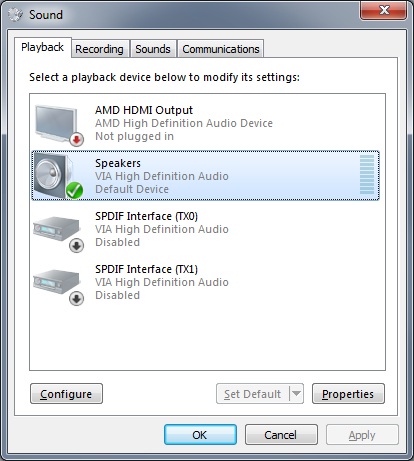Confirm with the OK button
The height and width of the screenshot is (461, 414).
click(200, 435)
